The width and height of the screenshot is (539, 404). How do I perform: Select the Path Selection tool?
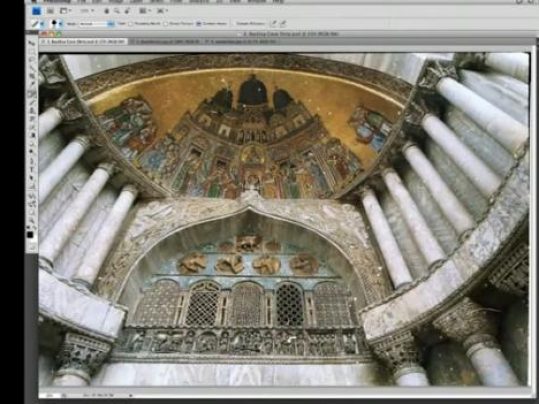(32, 177)
